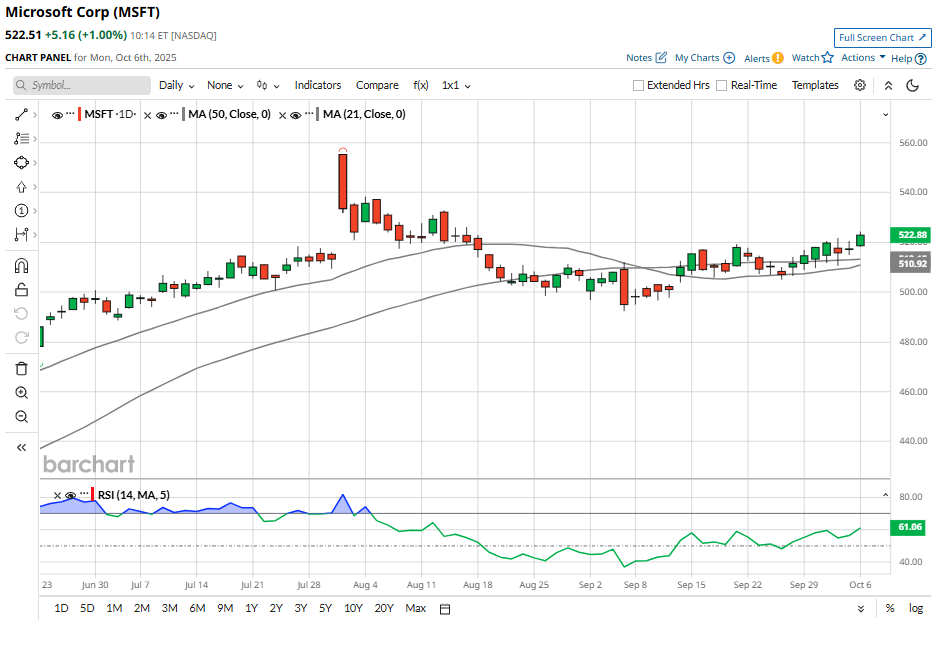Image resolution: width=941 pixels, height=647 pixels.
Task: Select the 6M time range
Action: point(197,608)
